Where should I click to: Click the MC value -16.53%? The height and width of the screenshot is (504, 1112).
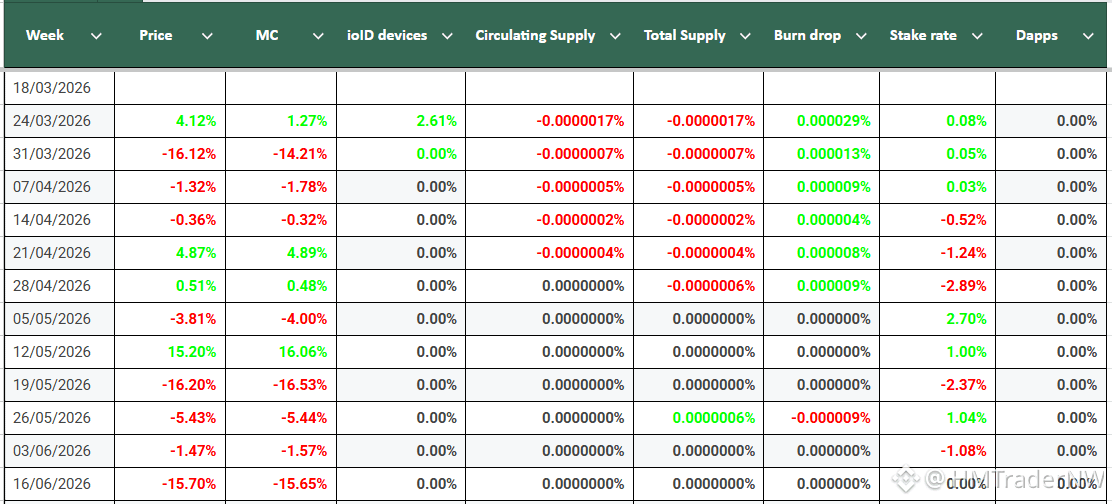(x=300, y=385)
